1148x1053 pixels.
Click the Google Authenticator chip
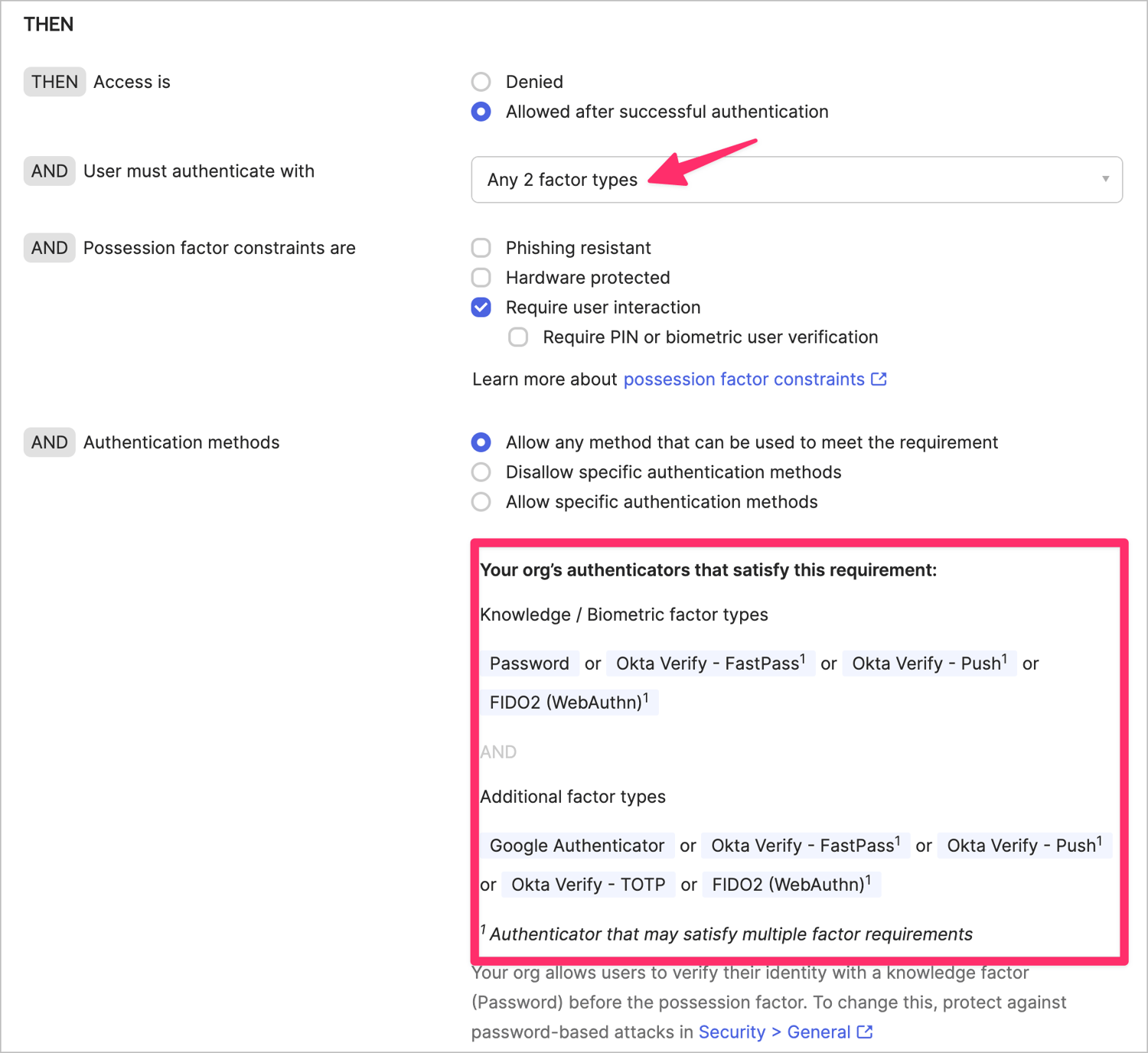577,846
